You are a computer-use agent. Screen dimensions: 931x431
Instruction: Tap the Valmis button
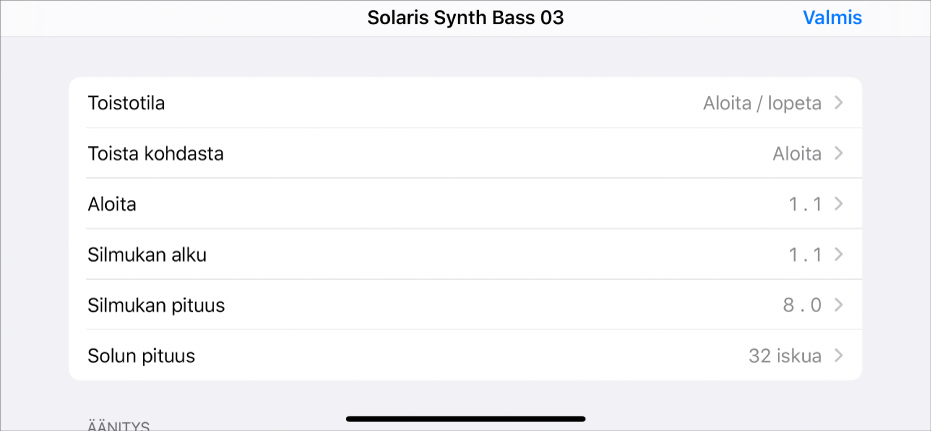(x=831, y=18)
